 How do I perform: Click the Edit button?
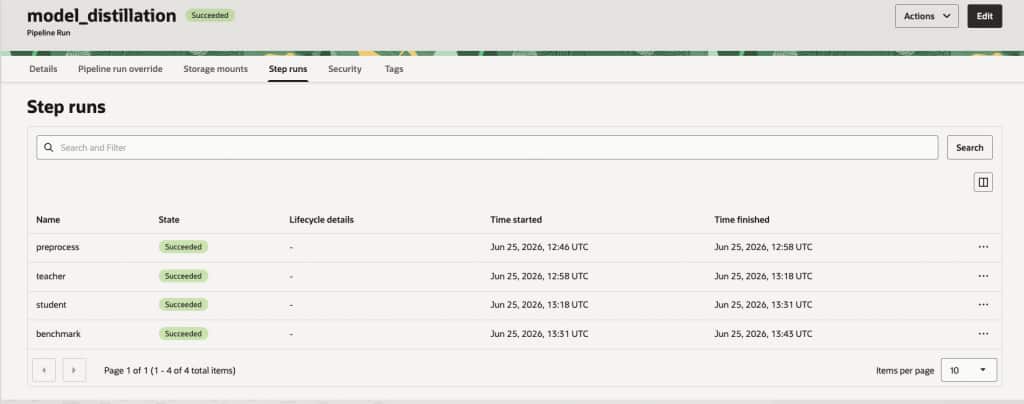point(984,16)
